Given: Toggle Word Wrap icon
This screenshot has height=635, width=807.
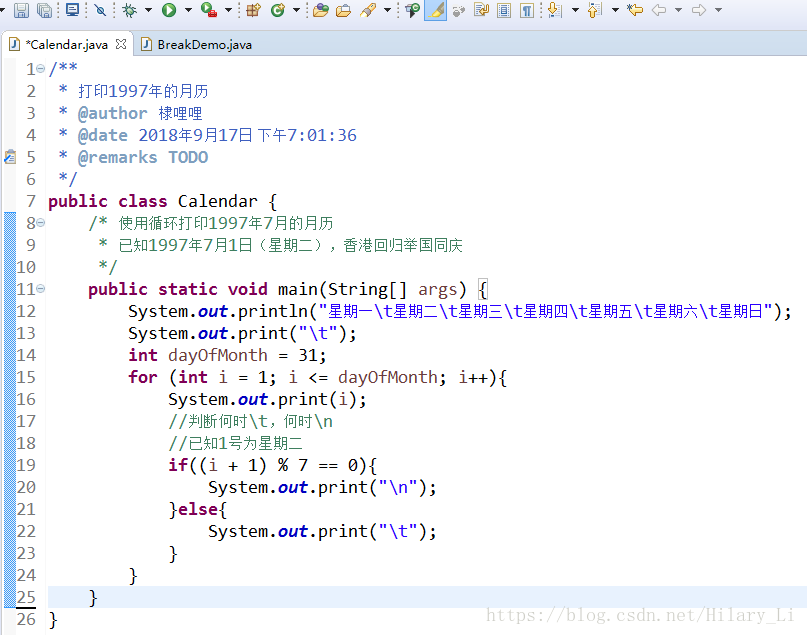Looking at the screenshot, I should tap(482, 10).
